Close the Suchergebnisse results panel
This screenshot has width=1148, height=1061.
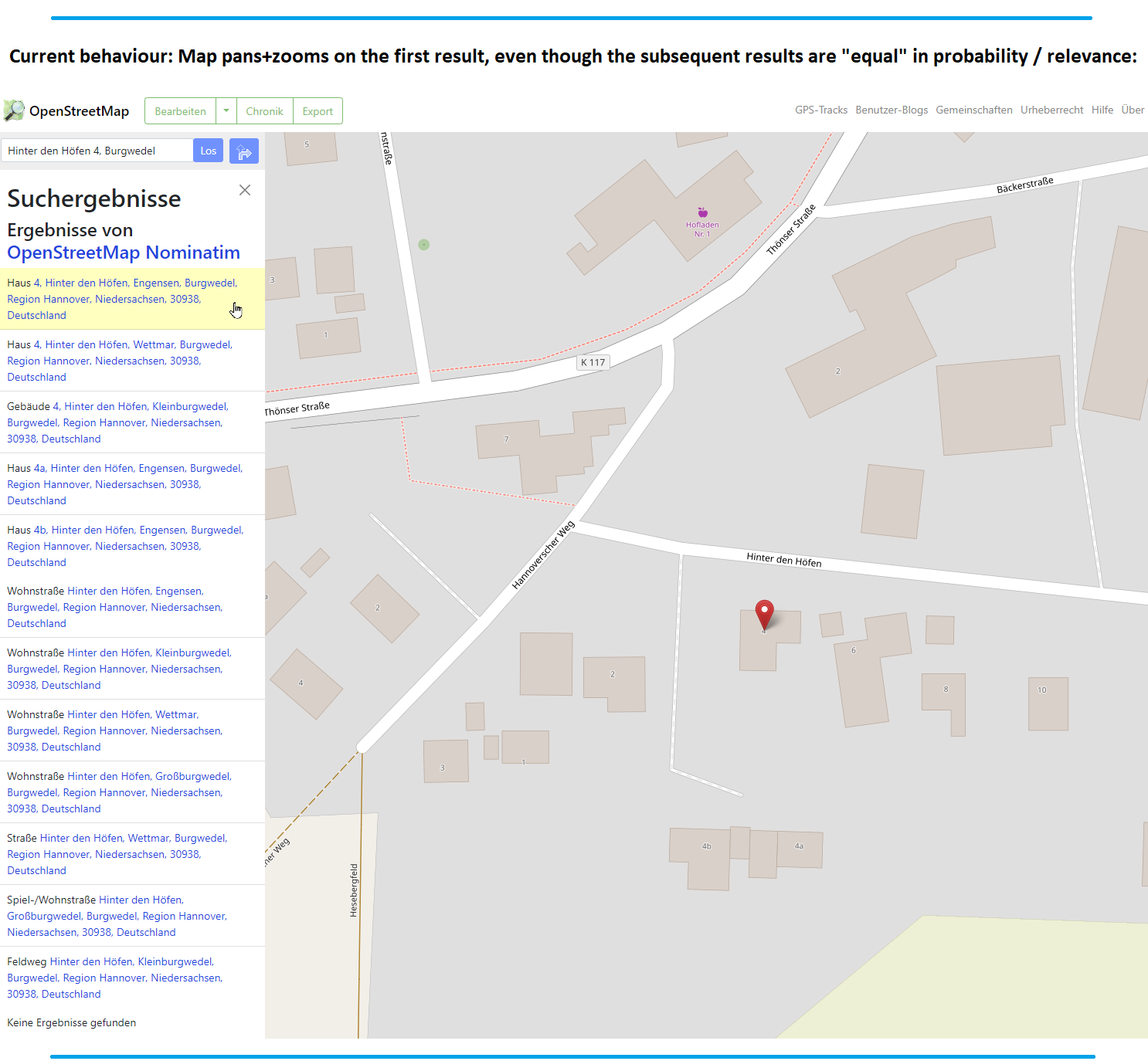coord(245,190)
